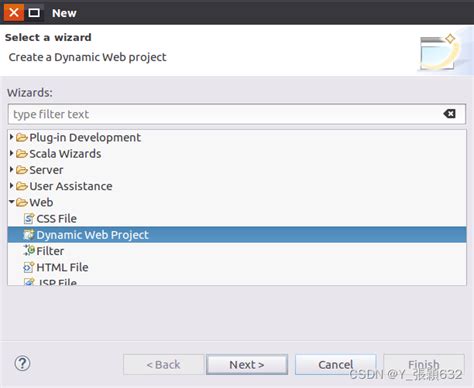Click the CSS File icon
The image size is (474, 388).
click(29, 219)
